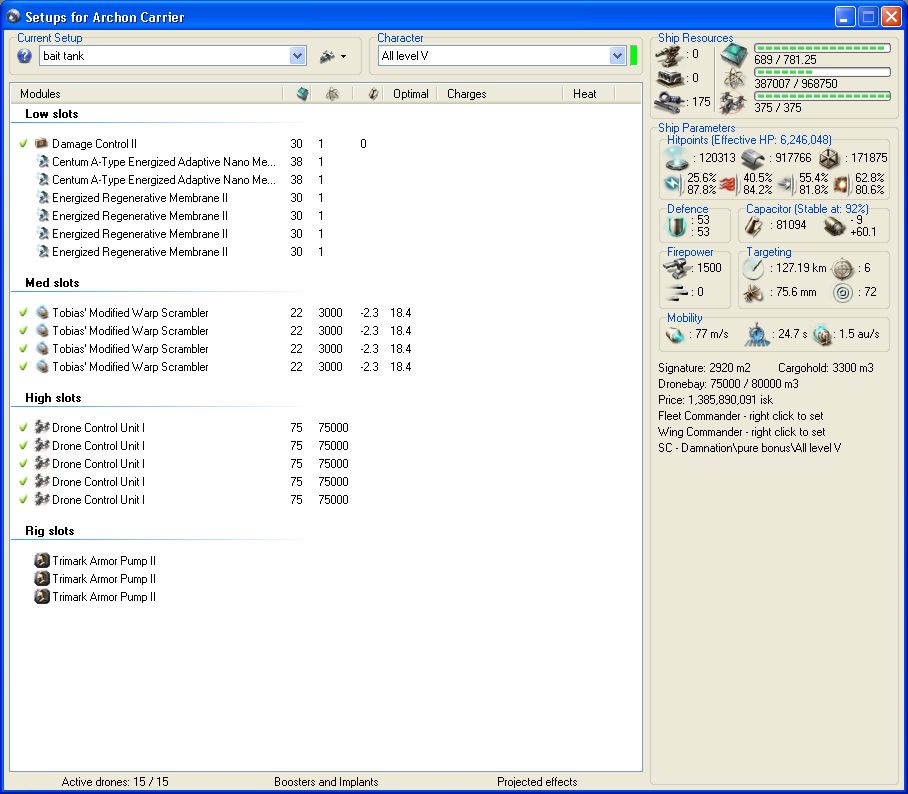The image size is (908, 794).
Task: Click the capacitor column header icon
Action: pyautogui.click(x=374, y=93)
